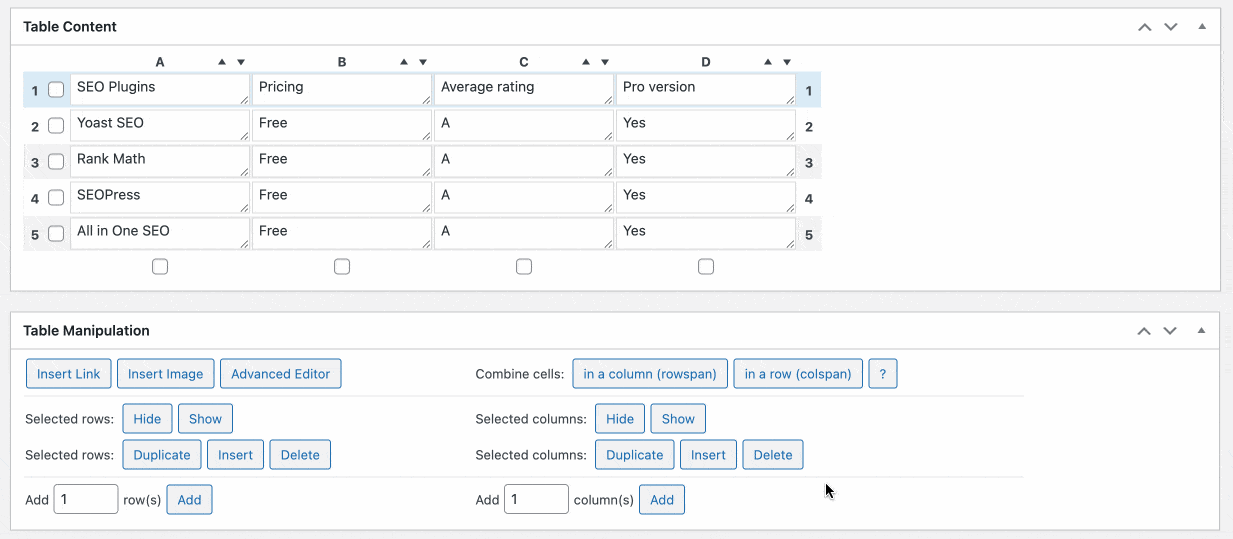Open the Advanced Editor
This screenshot has height=539, width=1233.
tap(281, 374)
